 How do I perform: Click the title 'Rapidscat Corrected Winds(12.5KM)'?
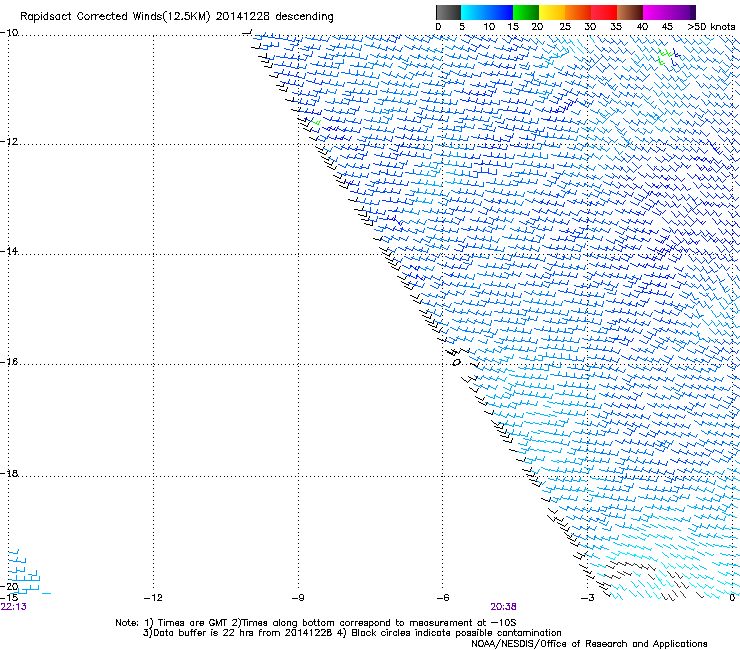tap(115, 17)
